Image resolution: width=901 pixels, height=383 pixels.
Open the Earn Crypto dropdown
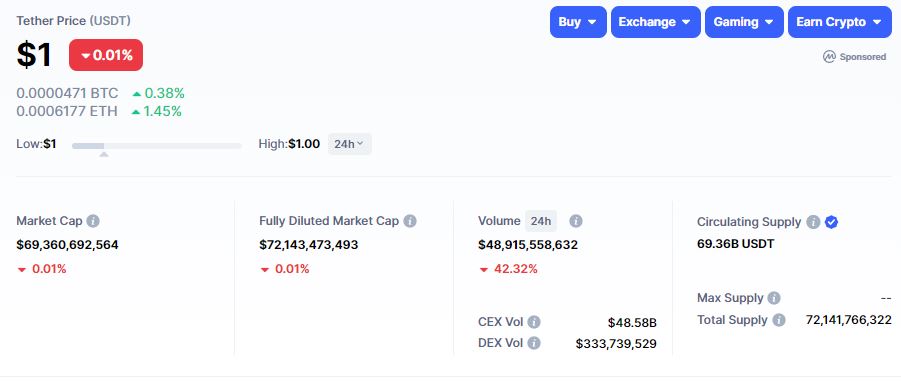(x=840, y=22)
